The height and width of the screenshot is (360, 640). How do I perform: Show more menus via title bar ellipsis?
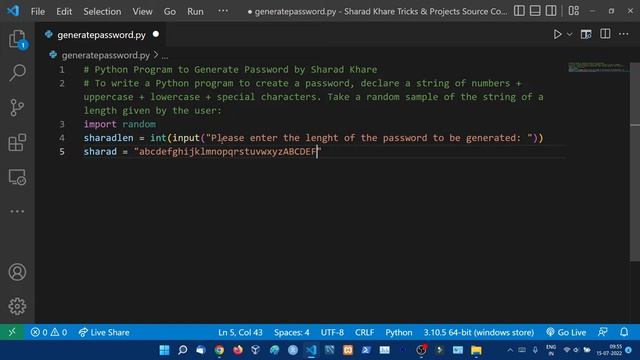[x=223, y=11]
